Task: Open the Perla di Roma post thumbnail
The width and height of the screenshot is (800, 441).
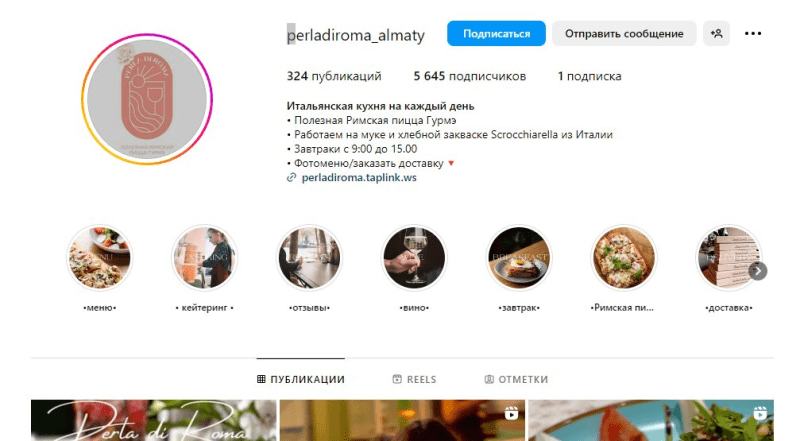Action: pyautogui.click(x=154, y=420)
